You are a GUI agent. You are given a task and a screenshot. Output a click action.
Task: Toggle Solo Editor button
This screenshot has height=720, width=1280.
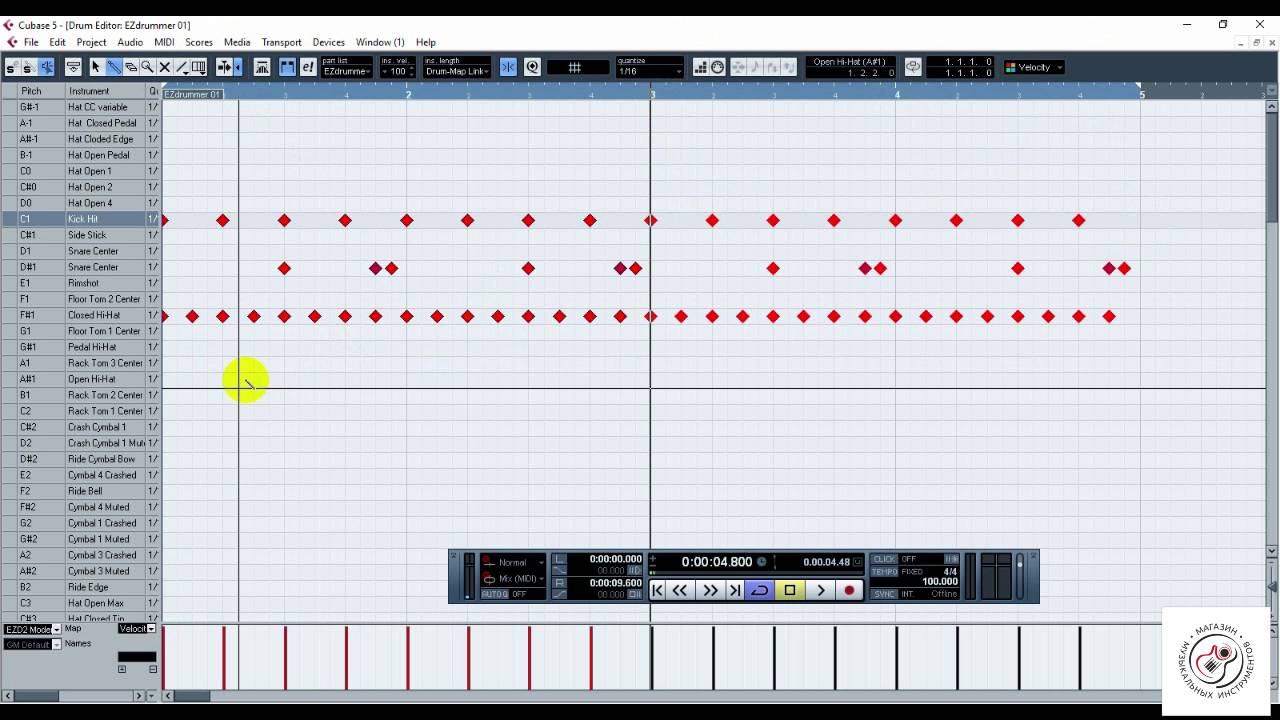[11, 67]
